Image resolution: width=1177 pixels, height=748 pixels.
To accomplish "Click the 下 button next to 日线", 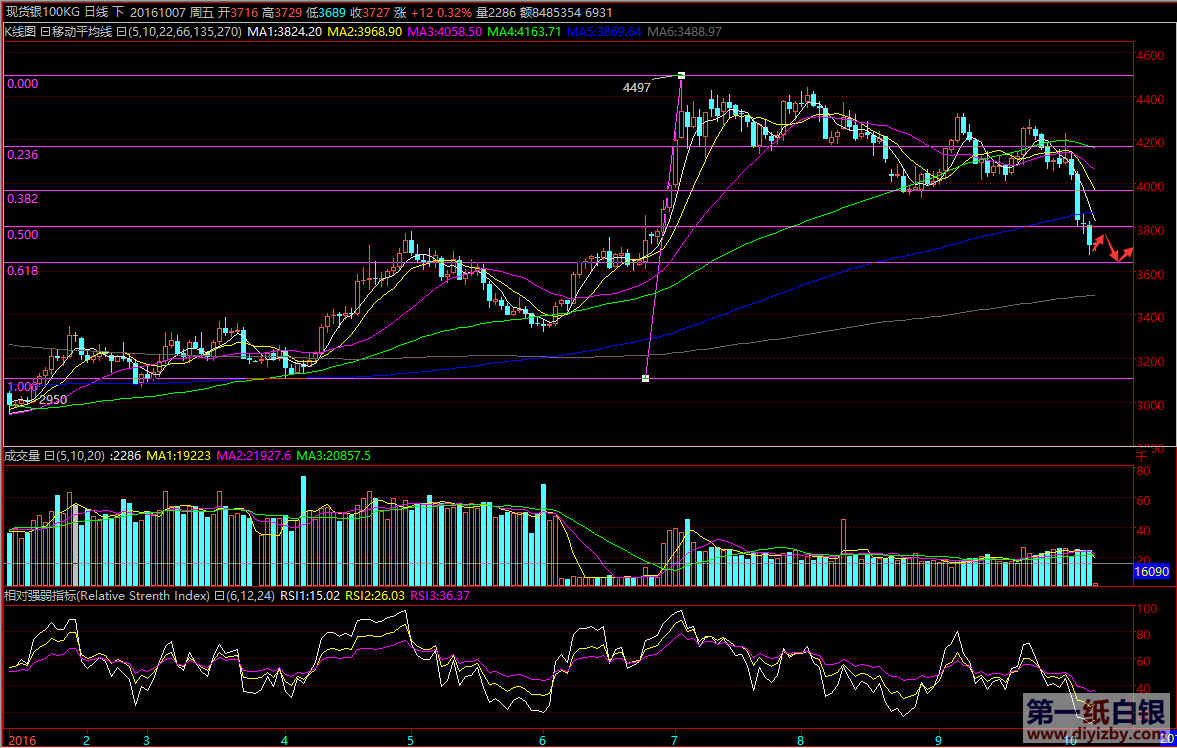I will [x=119, y=13].
